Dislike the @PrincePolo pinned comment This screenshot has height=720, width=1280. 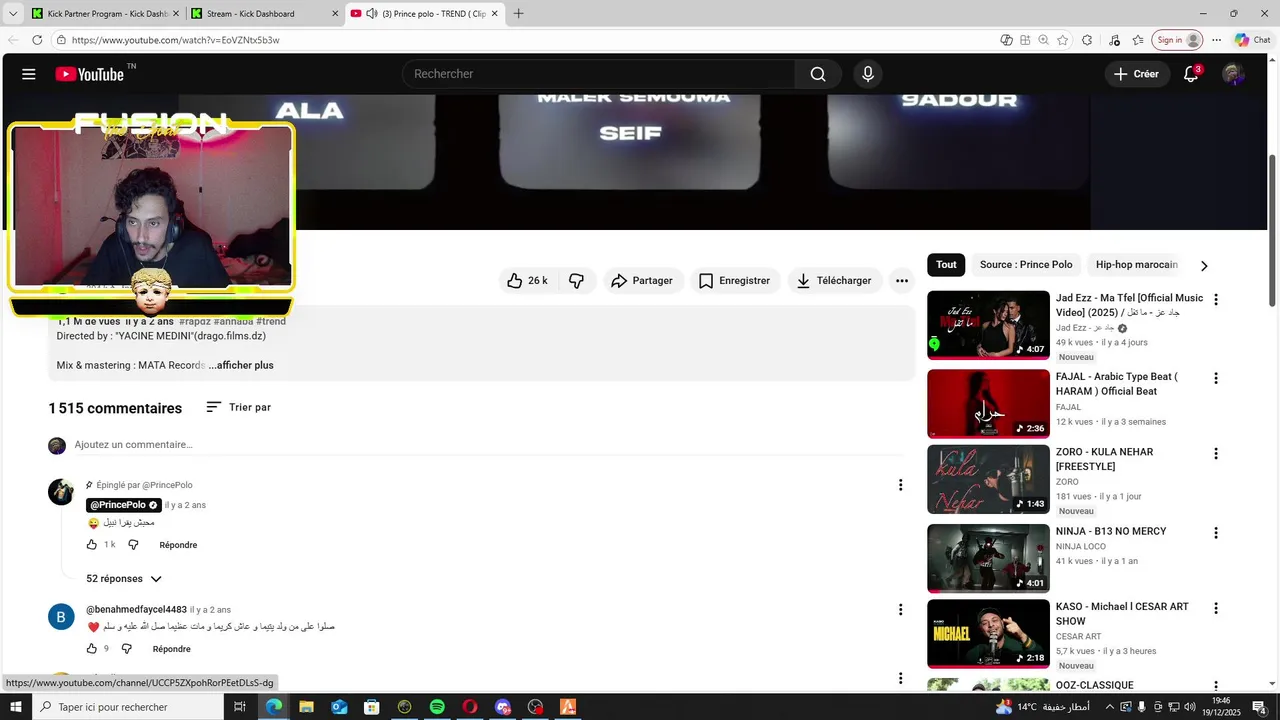coord(133,545)
